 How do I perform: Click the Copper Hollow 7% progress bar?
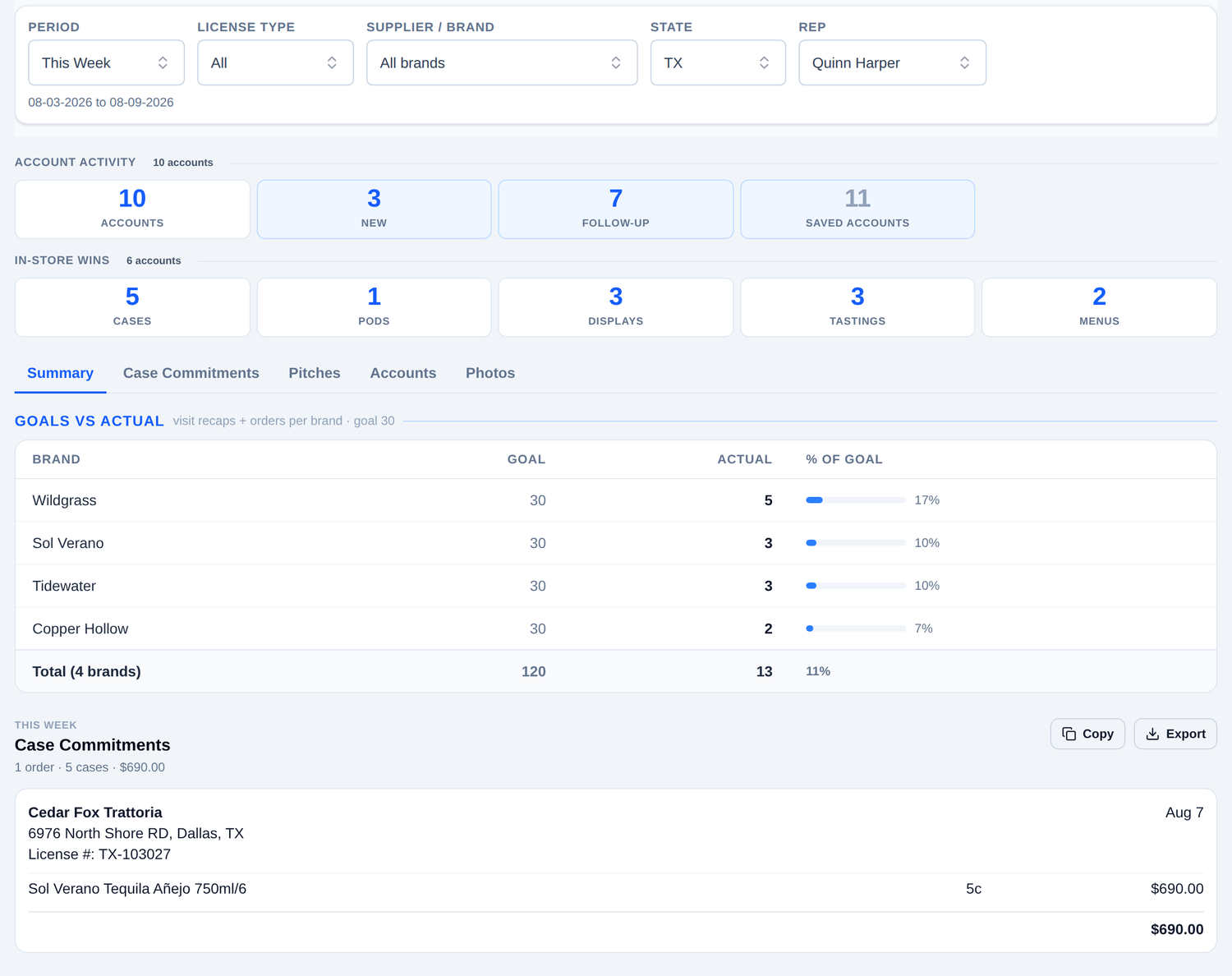pos(856,628)
